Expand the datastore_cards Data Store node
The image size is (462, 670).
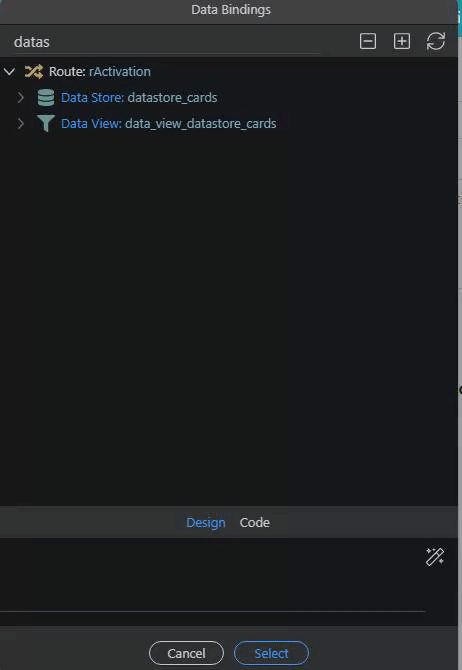21,97
